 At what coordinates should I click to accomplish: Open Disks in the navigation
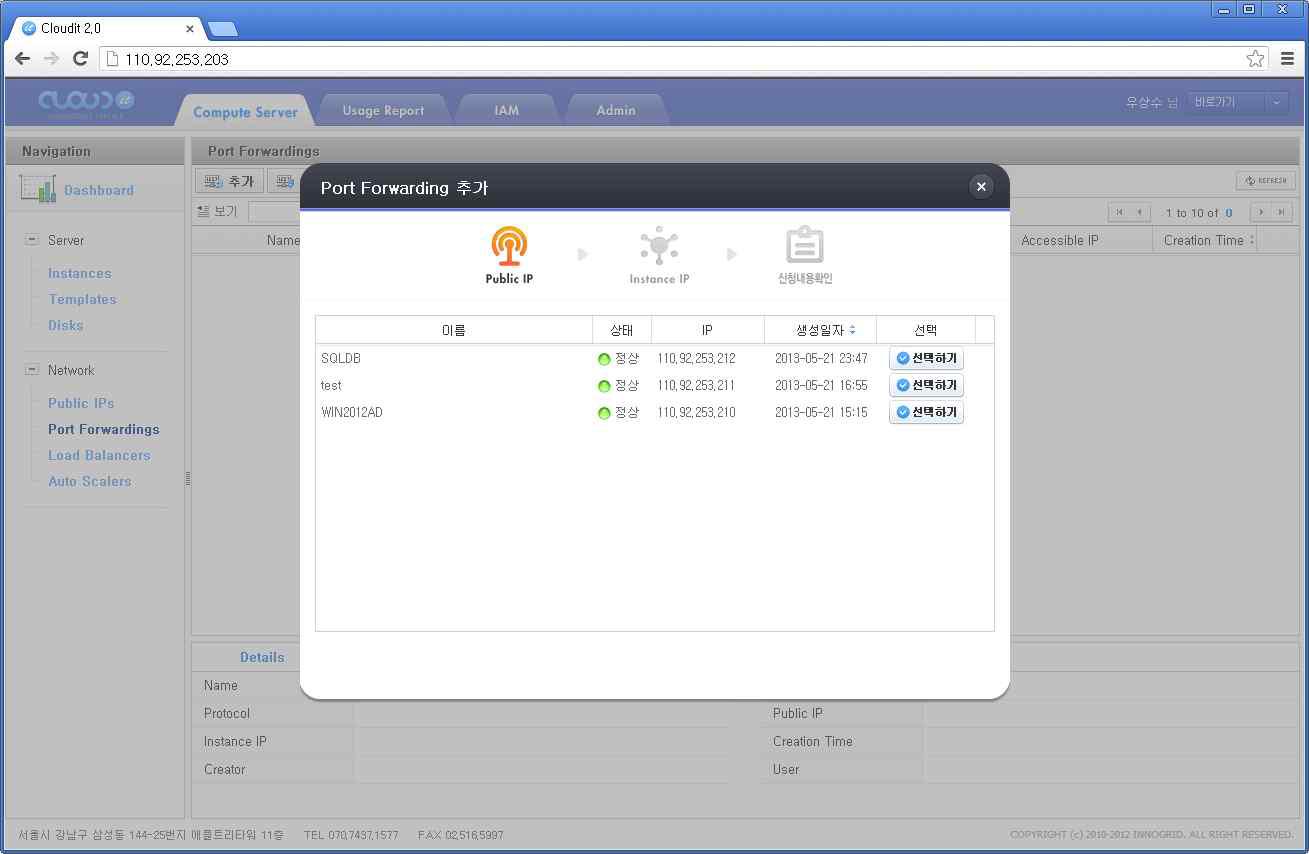tap(66, 325)
